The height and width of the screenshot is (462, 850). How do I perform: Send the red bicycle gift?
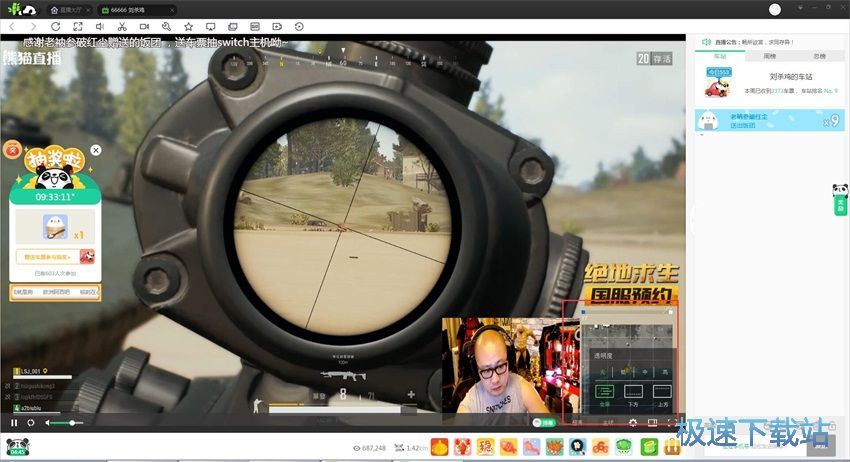601,447
